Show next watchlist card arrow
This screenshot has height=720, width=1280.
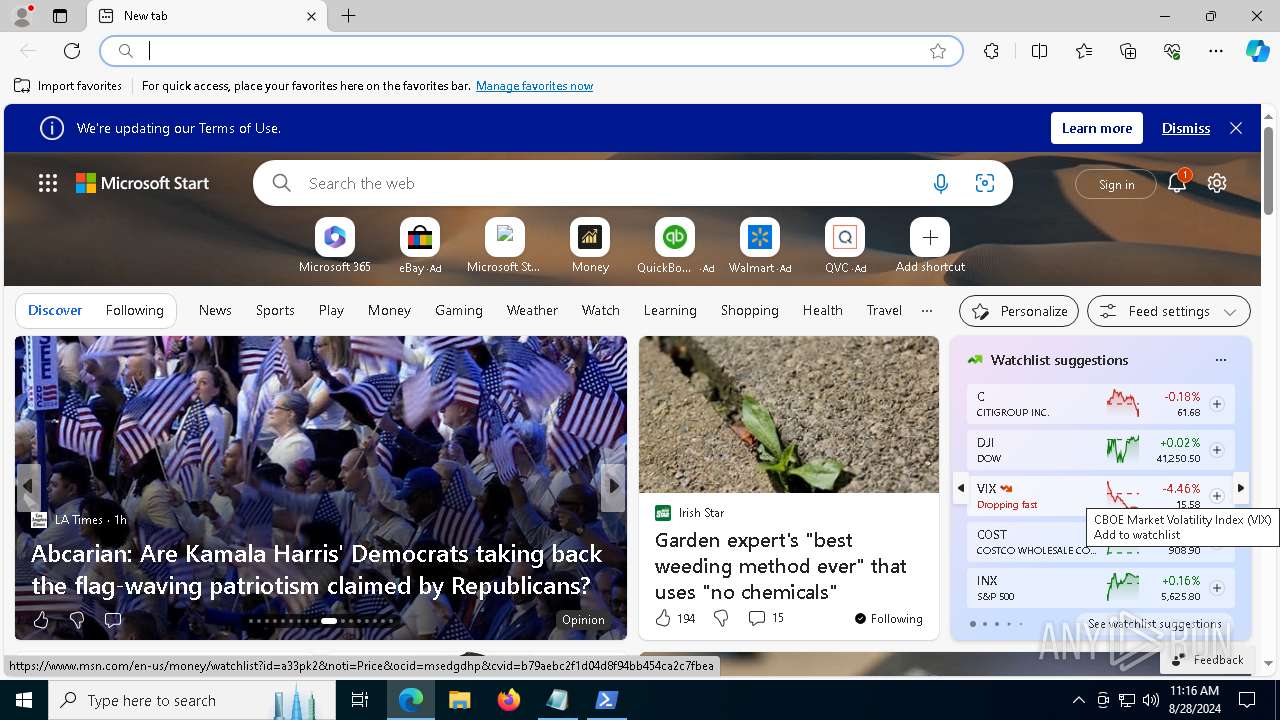click(x=1241, y=488)
